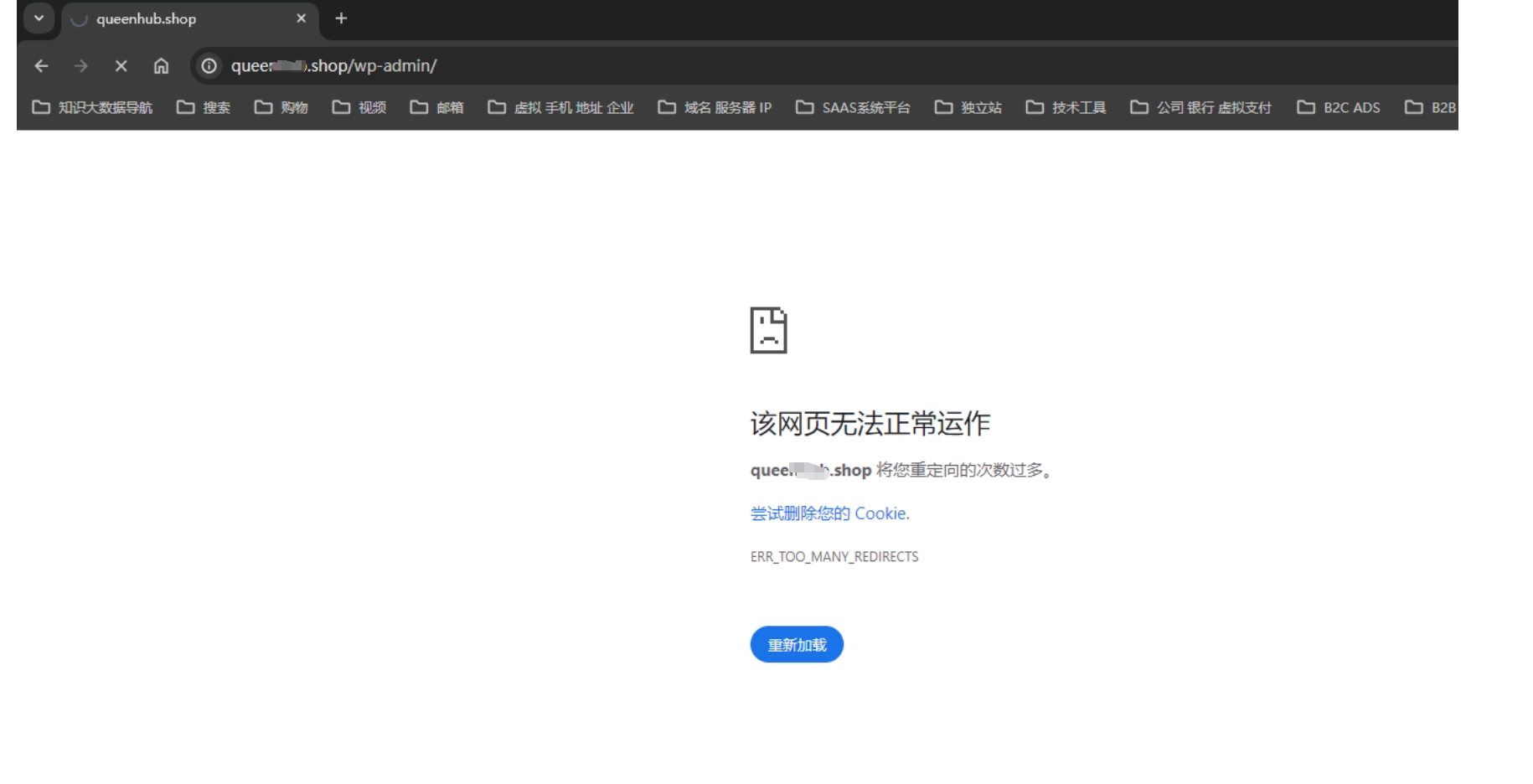Open the partially visible B2B bookmark folder
This screenshot has width=1533, height=784.
1431,107
